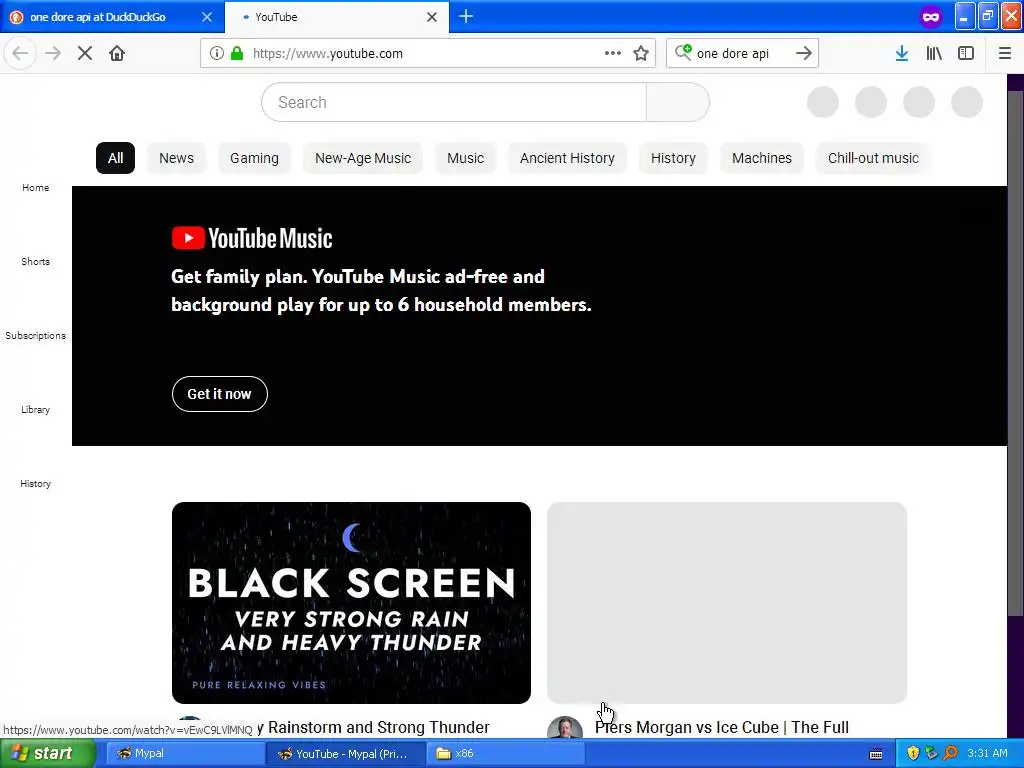Click the on-screen keyboard tray icon
This screenshot has height=768, width=1024.
point(876,754)
